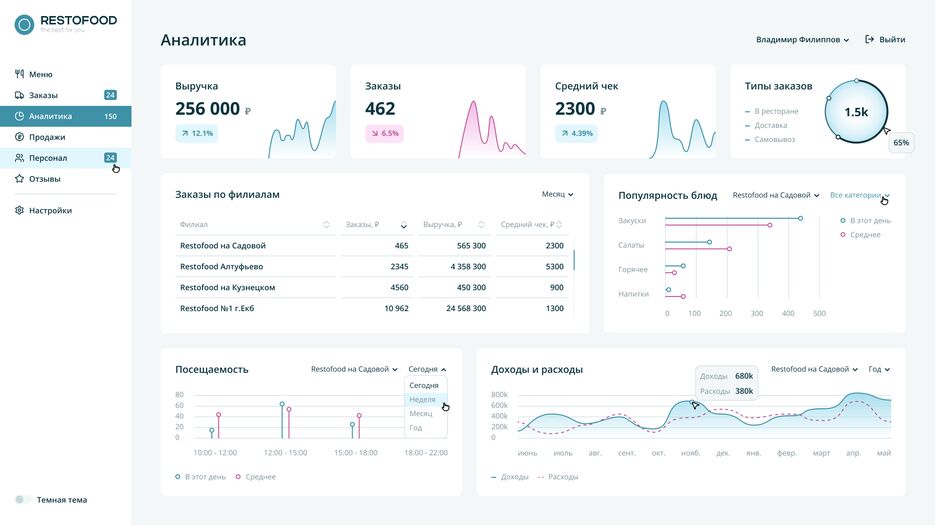This screenshot has width=935, height=525.
Task: Open the Restofood на Садовой table row
Action: pos(372,245)
